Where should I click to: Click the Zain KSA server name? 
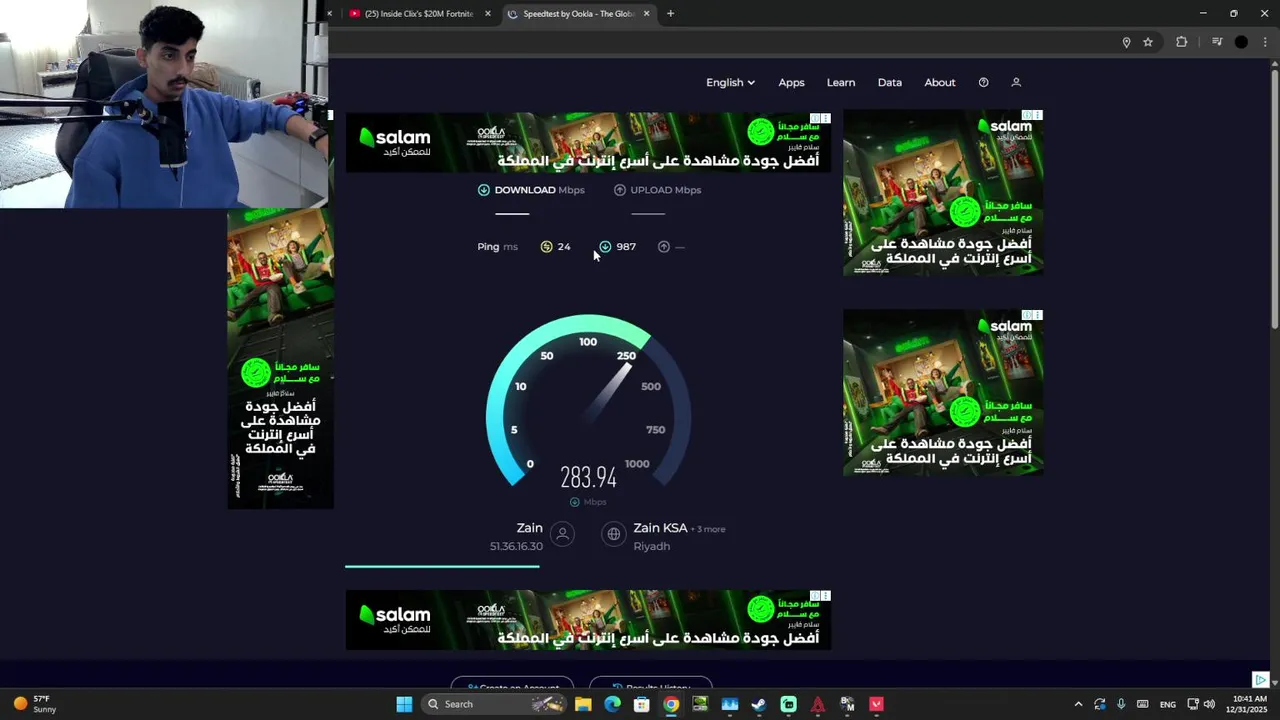pos(660,528)
